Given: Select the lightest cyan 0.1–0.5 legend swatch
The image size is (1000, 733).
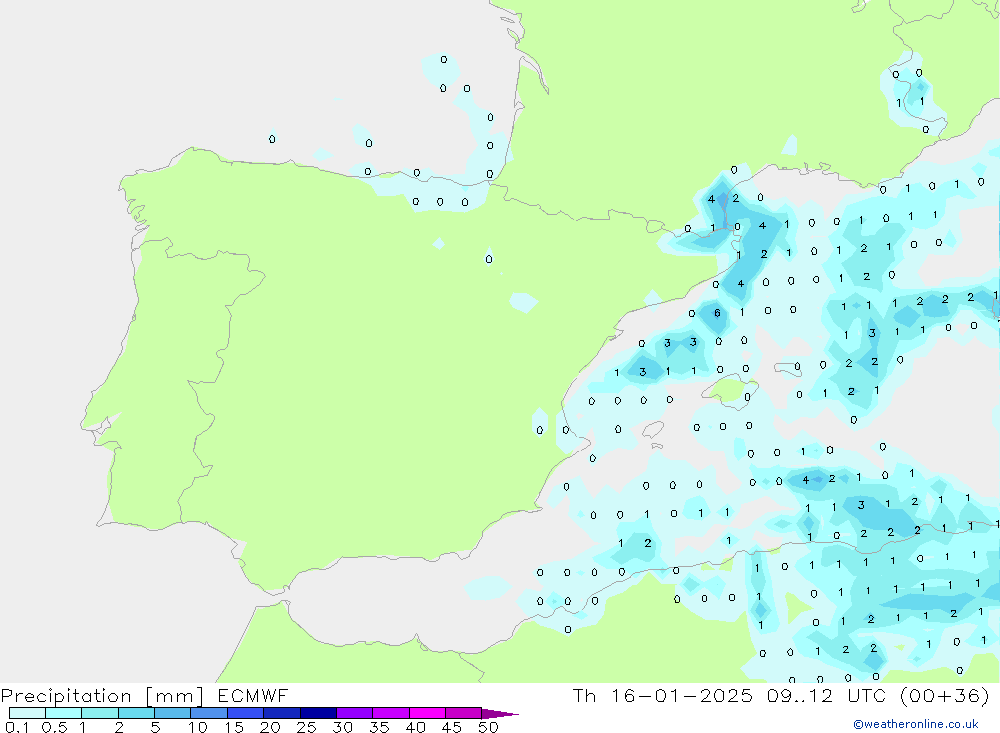Looking at the screenshot, I should 27,713.
